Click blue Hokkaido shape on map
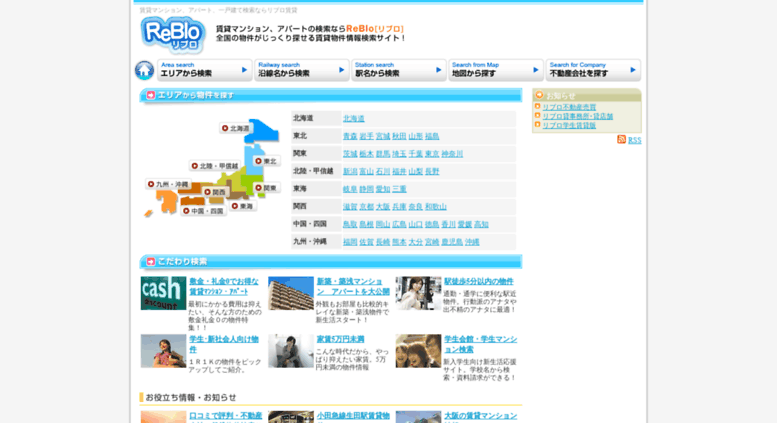777x423 pixels. click(x=263, y=132)
